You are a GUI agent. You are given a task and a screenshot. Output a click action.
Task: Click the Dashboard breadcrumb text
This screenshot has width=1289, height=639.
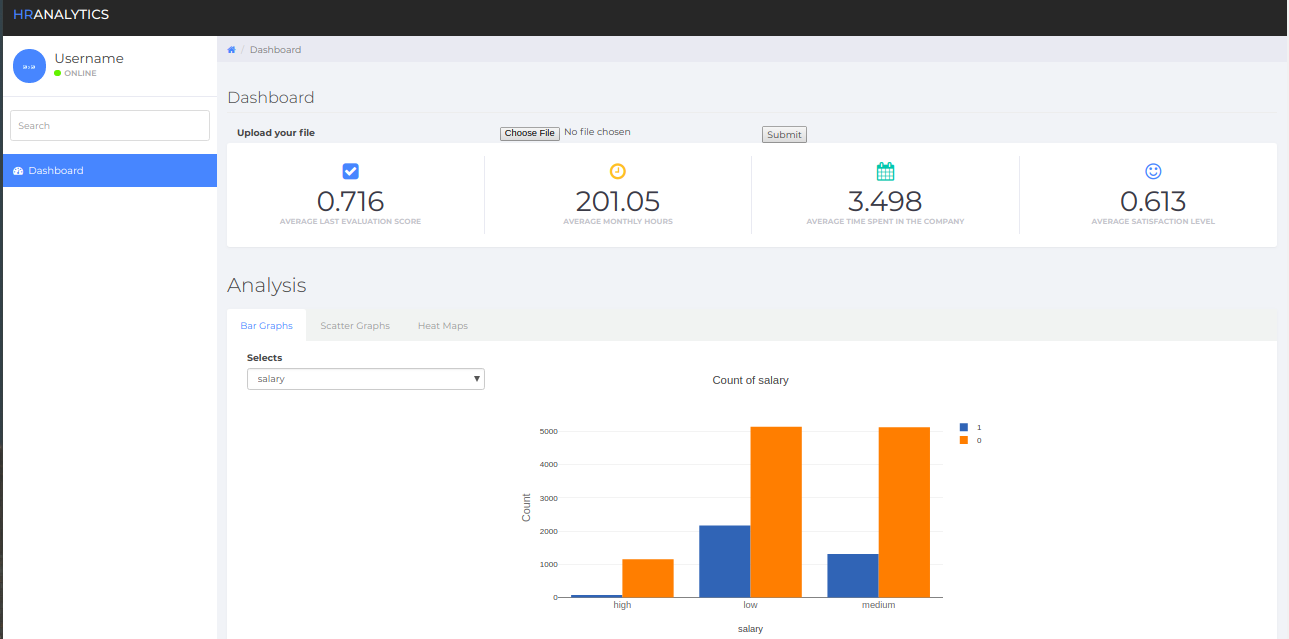(x=275, y=49)
